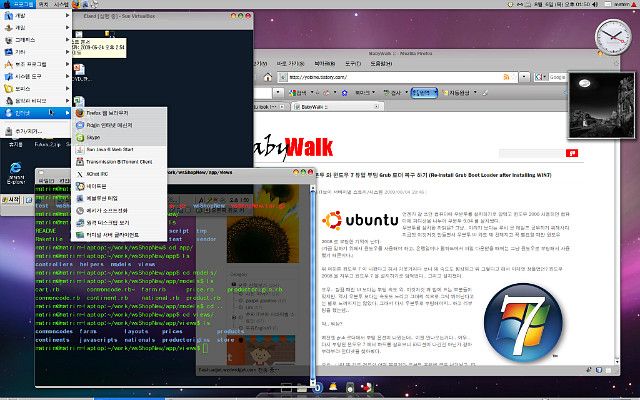Click the RSS feed icon in Firefox address bar
This screenshot has width=640, height=400.
pos(507,77)
